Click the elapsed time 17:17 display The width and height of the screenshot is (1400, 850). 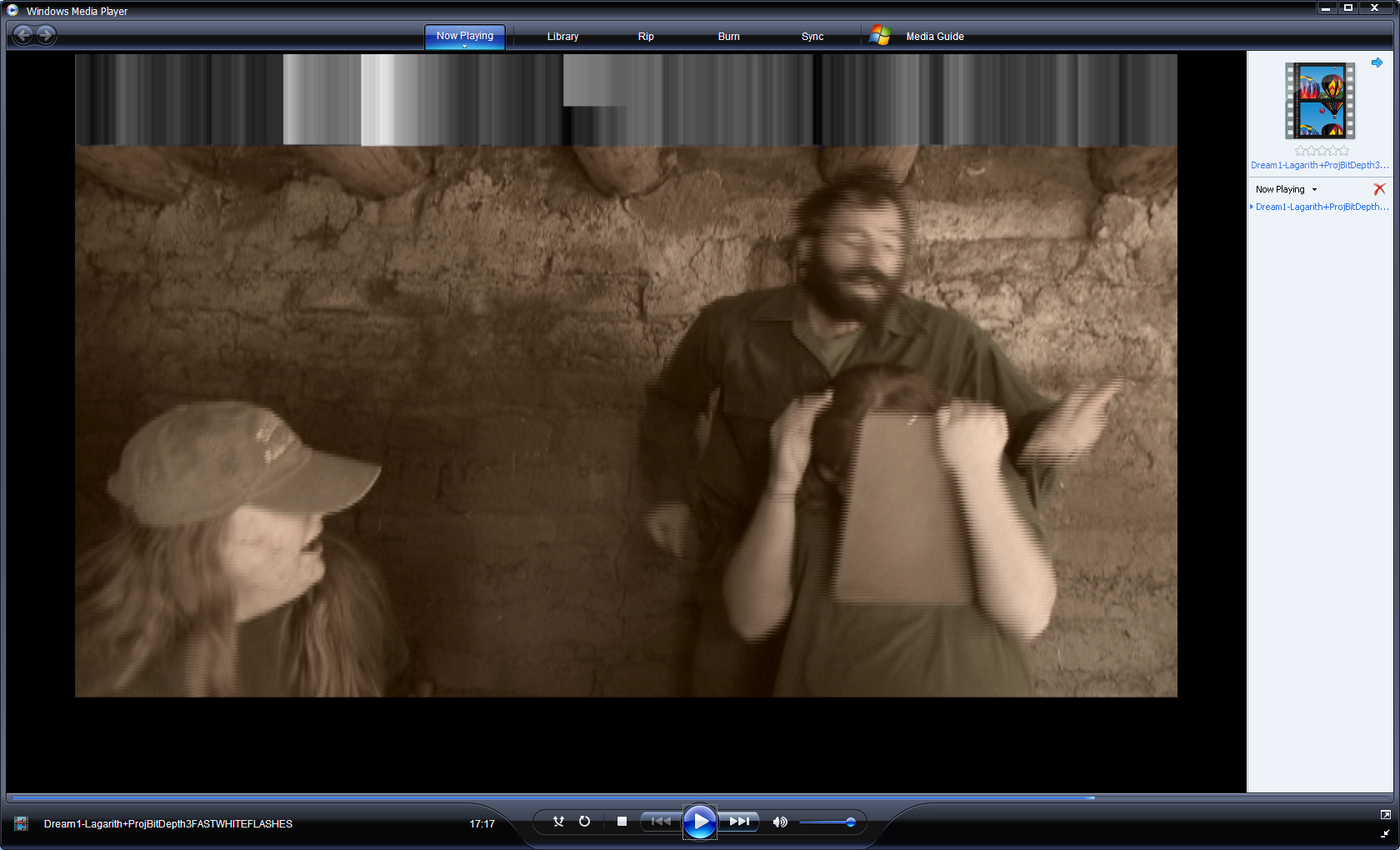pyautogui.click(x=482, y=824)
